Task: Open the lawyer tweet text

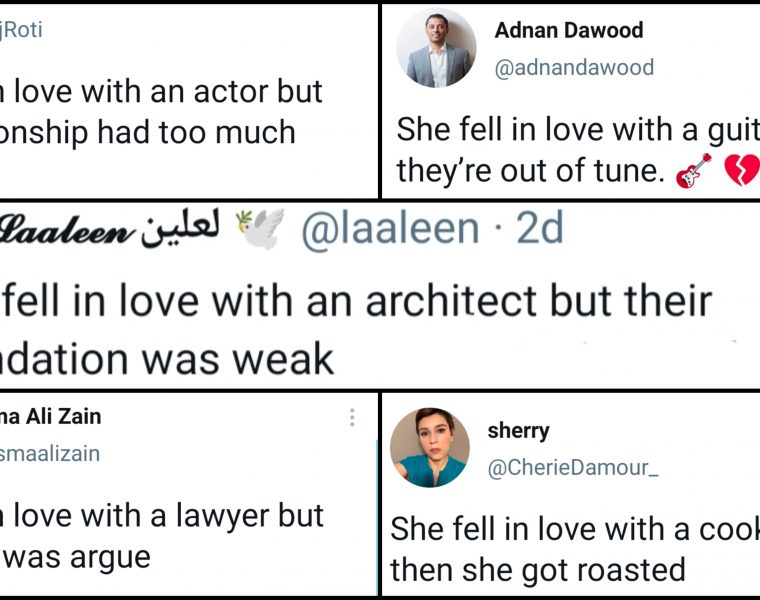Action: (160, 535)
